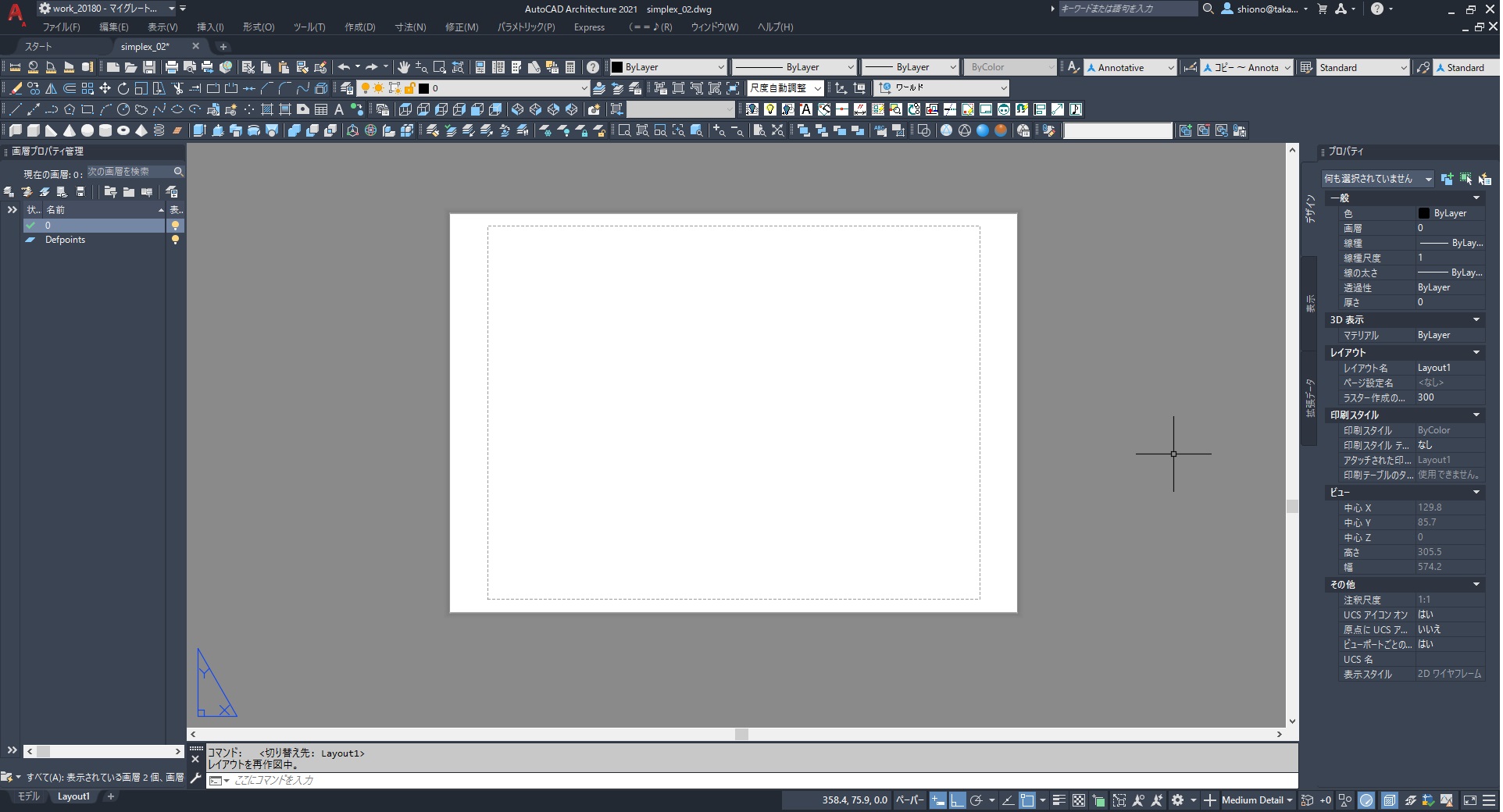Click the Help question mark toolbar icon
This screenshot has width=1503, height=812.
click(593, 67)
